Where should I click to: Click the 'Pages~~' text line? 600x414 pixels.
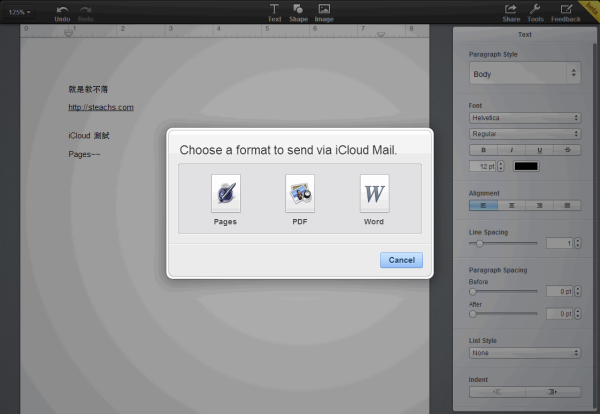point(84,154)
